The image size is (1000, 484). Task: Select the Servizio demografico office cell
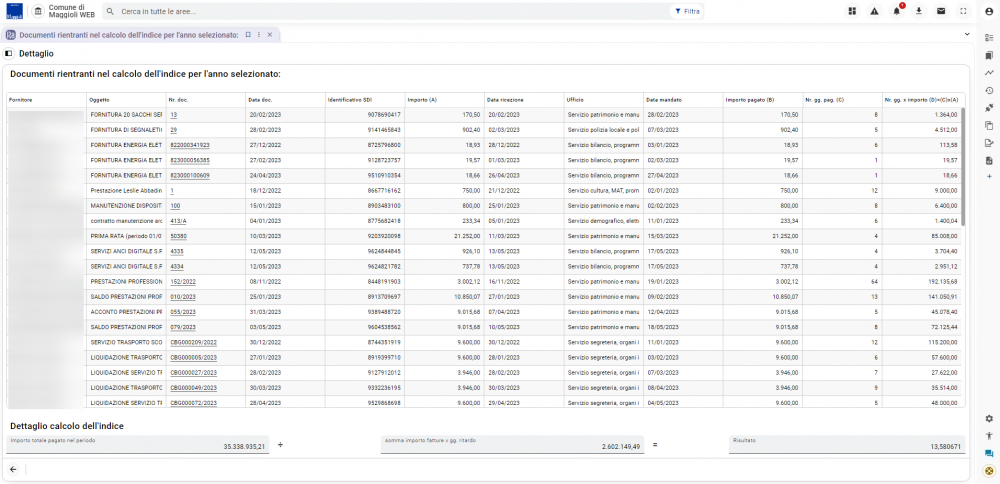(603, 221)
